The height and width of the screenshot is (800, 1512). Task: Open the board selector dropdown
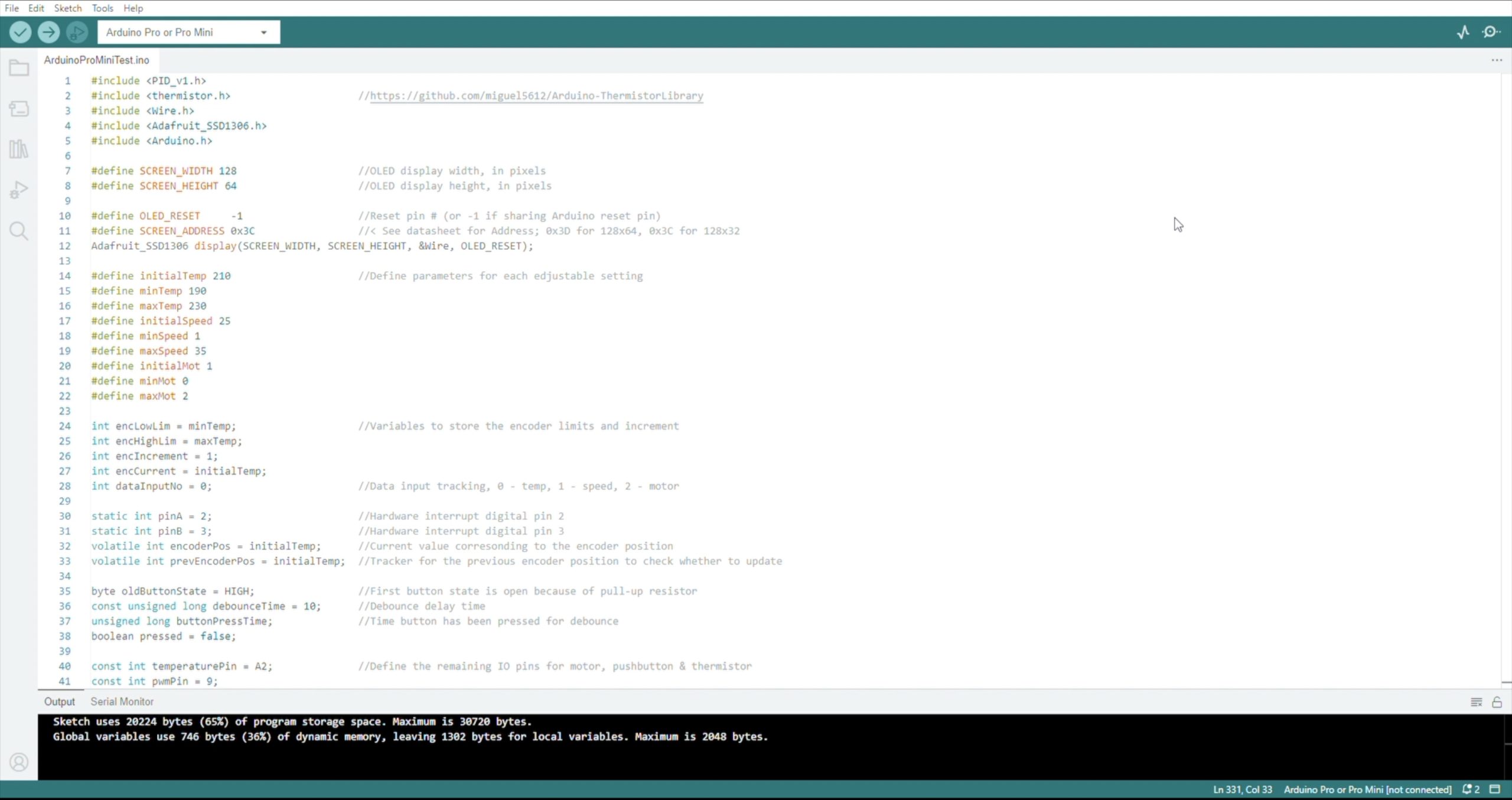point(188,32)
